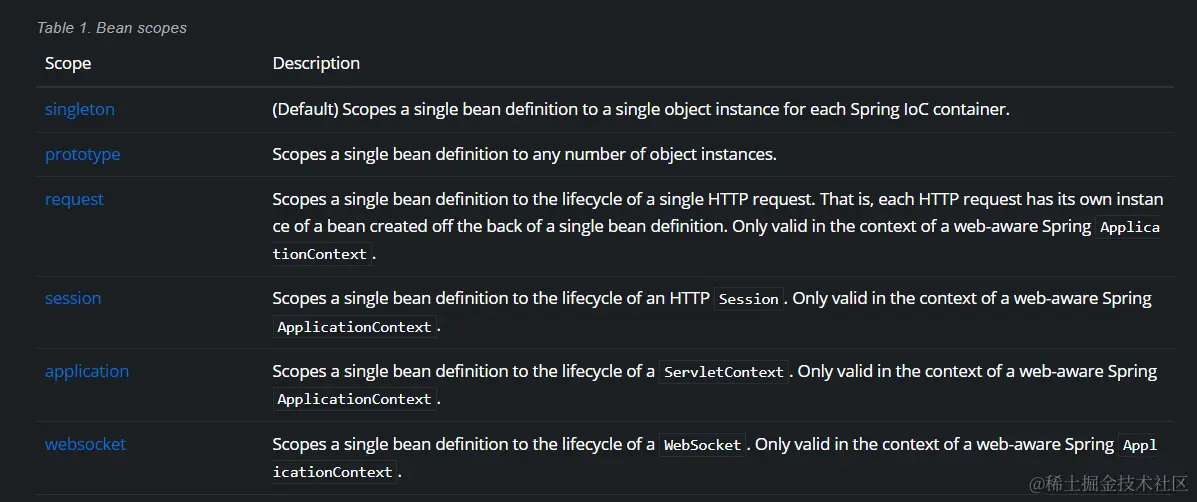Click the WebSocket code label
The image size is (1197, 502).
pyautogui.click(x=702, y=445)
